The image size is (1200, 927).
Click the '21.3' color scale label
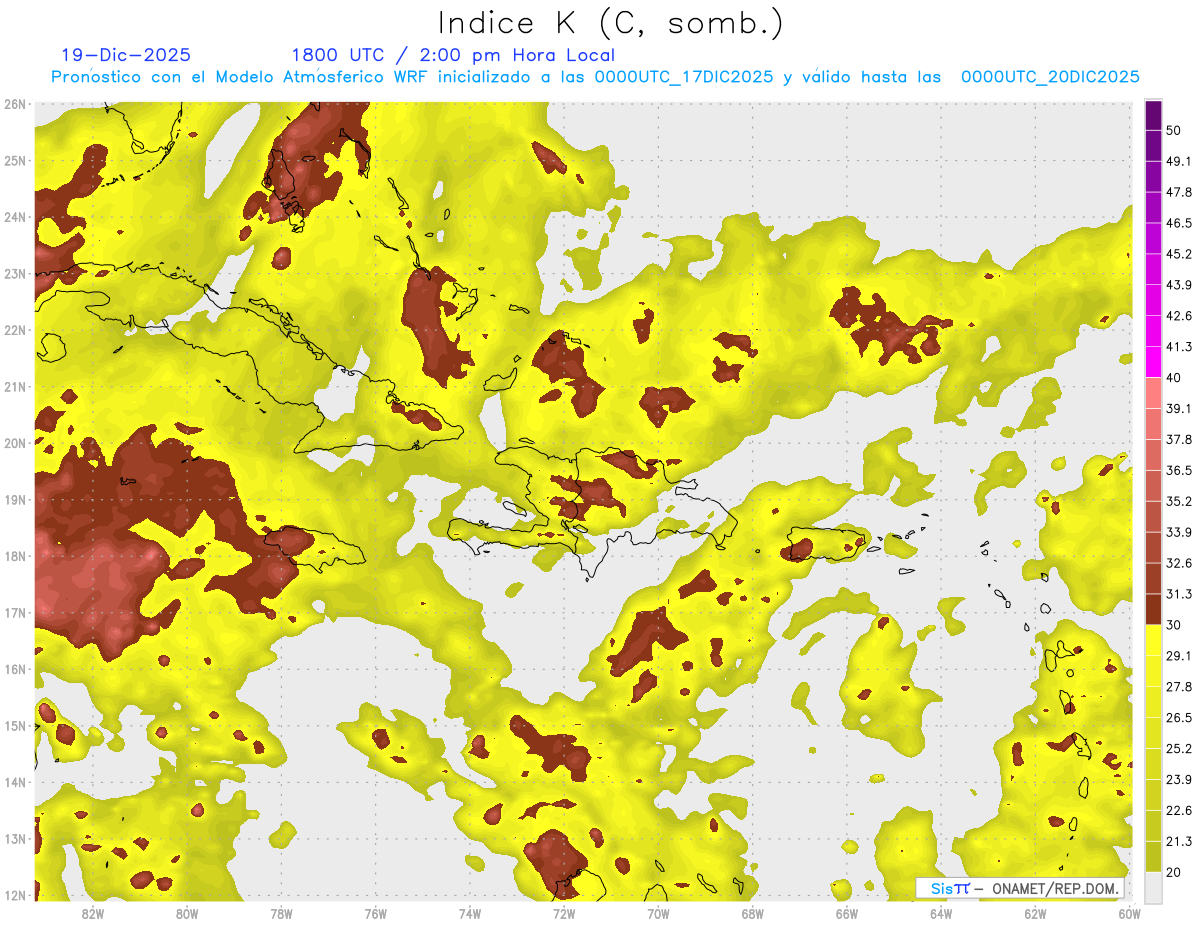point(1178,841)
